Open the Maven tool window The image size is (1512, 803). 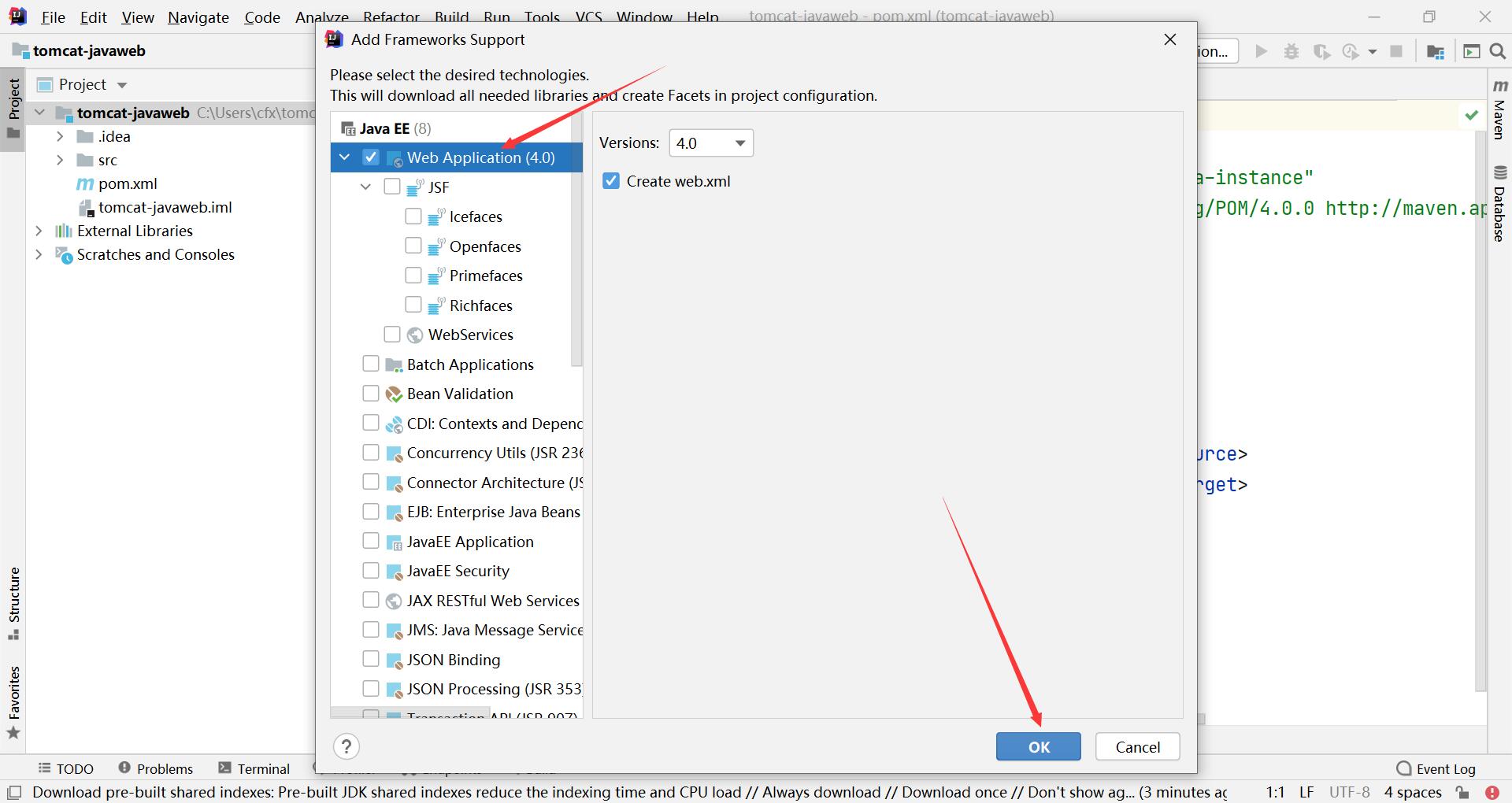point(1499,108)
